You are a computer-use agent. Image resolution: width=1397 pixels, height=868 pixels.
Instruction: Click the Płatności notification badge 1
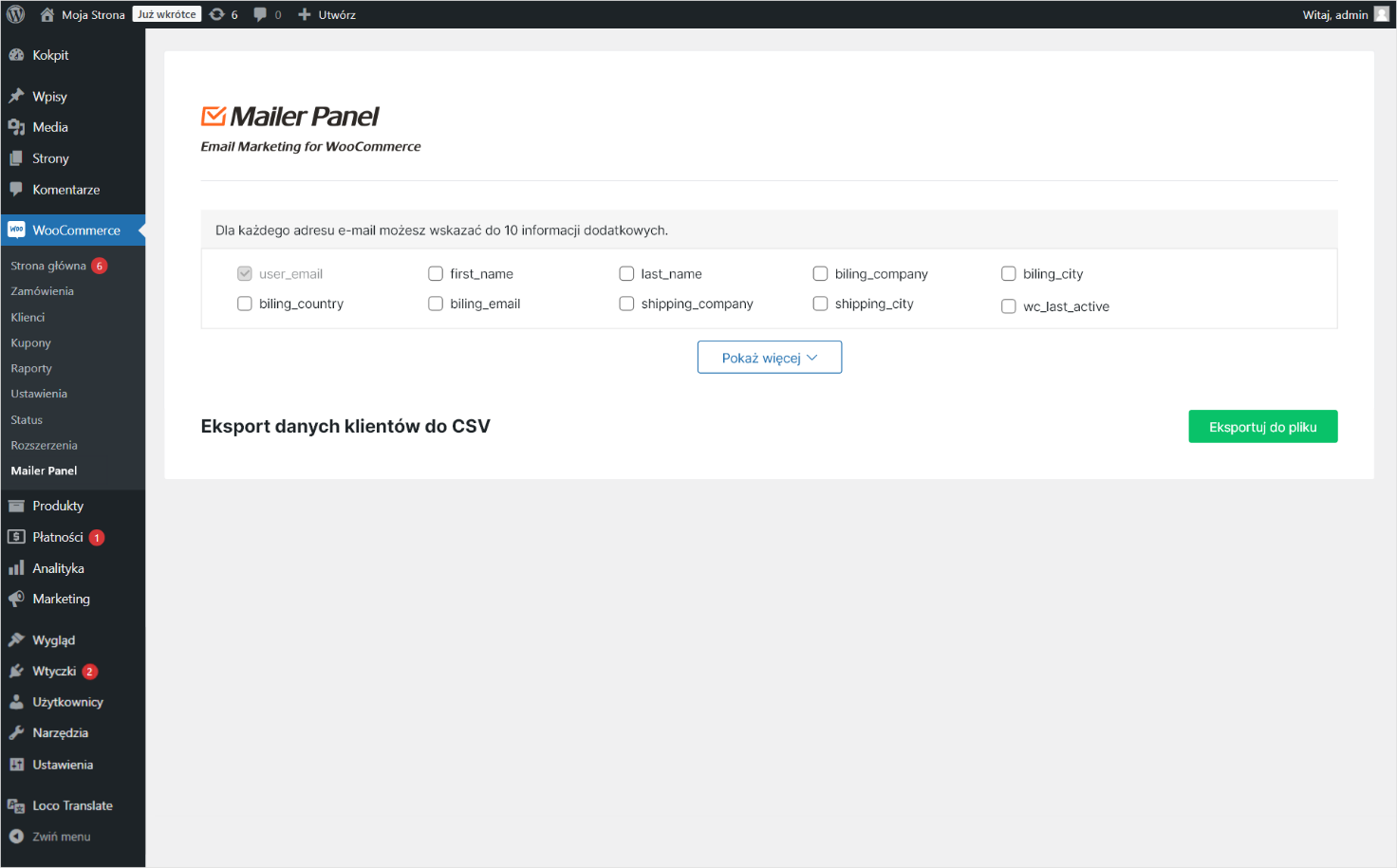point(97,538)
